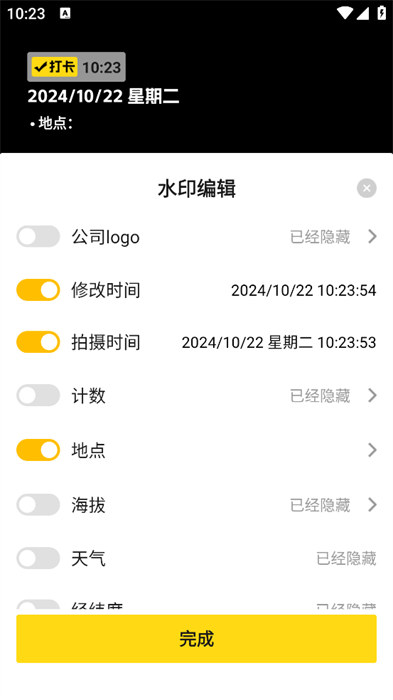Tap the cellular signal icon in the status bar
Viewport: 393px width, 700px height.
[362, 13]
